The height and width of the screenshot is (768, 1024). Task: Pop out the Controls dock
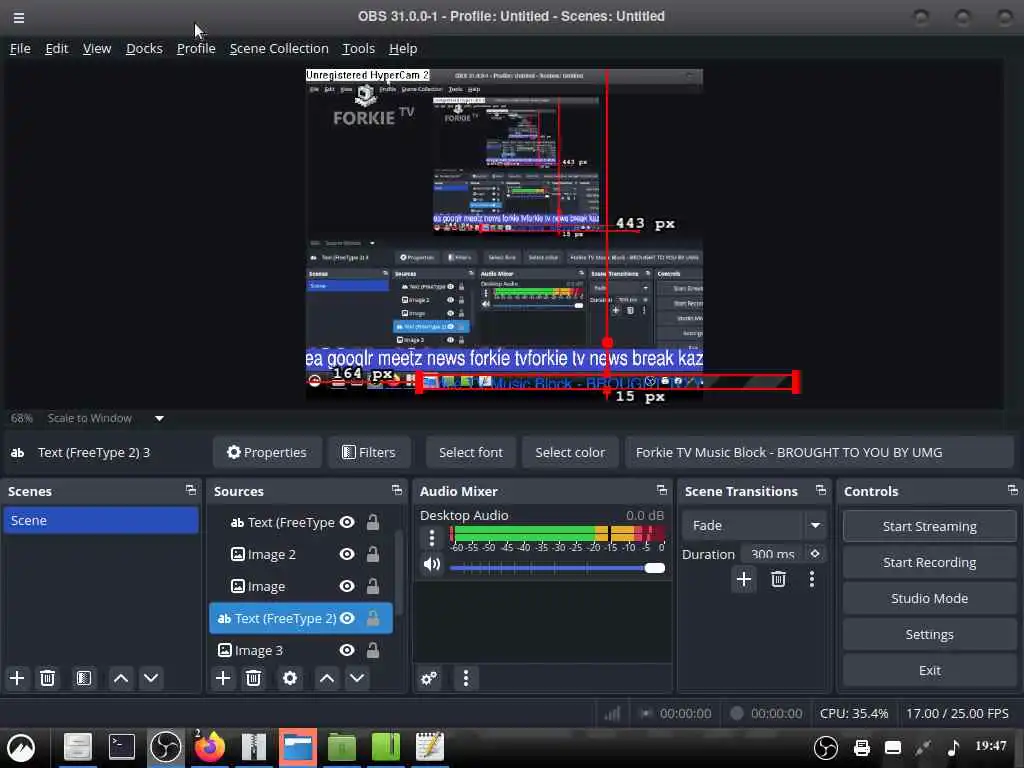click(x=1012, y=490)
